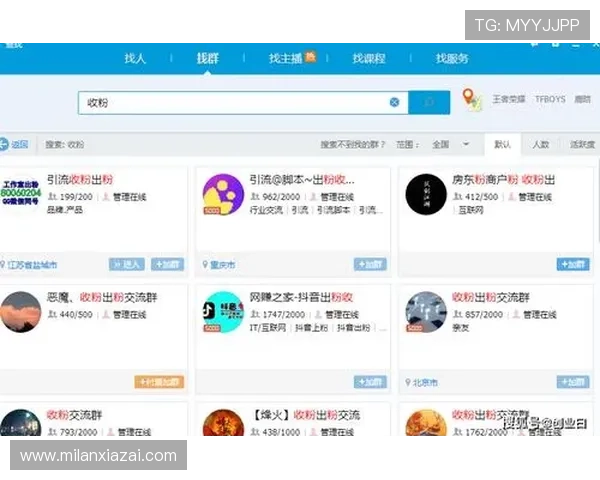Open the 找服务 tab
The width and height of the screenshot is (600, 480).
click(452, 59)
